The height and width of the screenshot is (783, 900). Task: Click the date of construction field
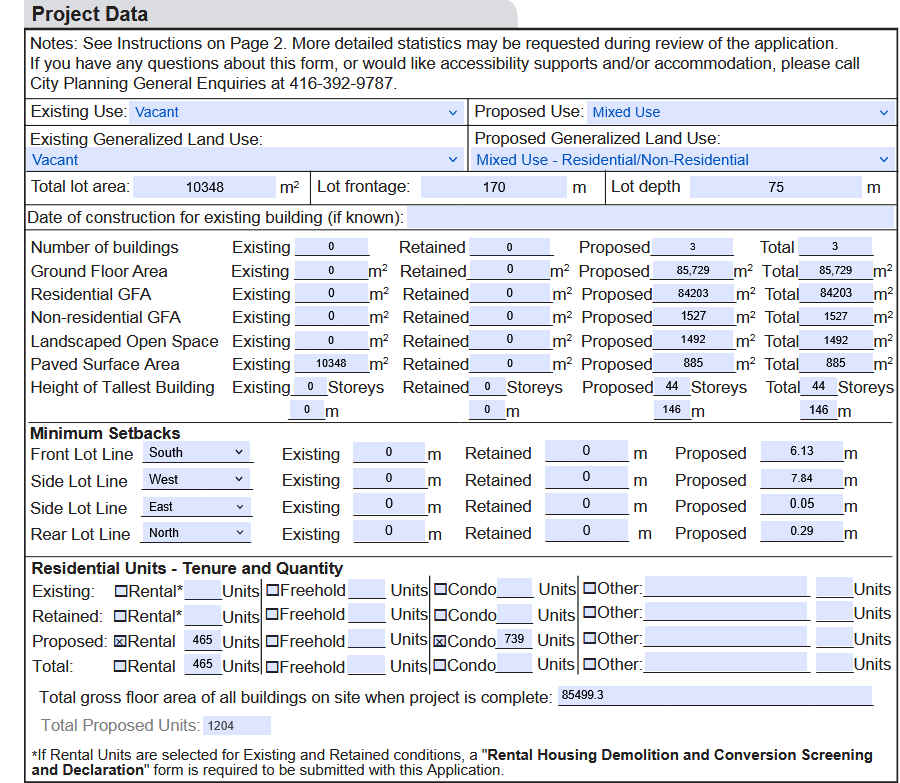coord(649,217)
